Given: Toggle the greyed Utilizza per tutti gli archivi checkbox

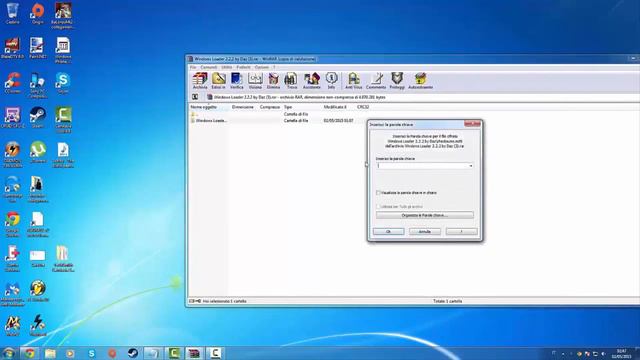Looking at the screenshot, I should 378,207.
